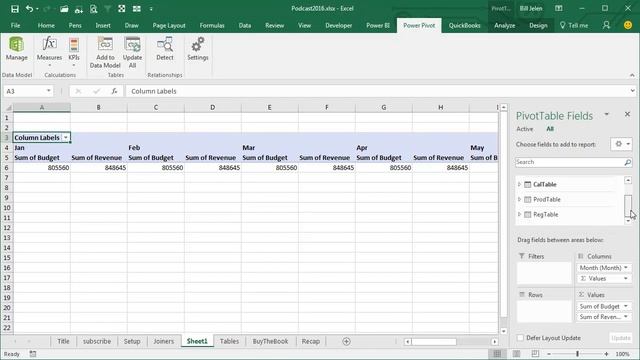640x360 pixels.
Task: Open Power Pivot Settings
Action: tap(198, 49)
